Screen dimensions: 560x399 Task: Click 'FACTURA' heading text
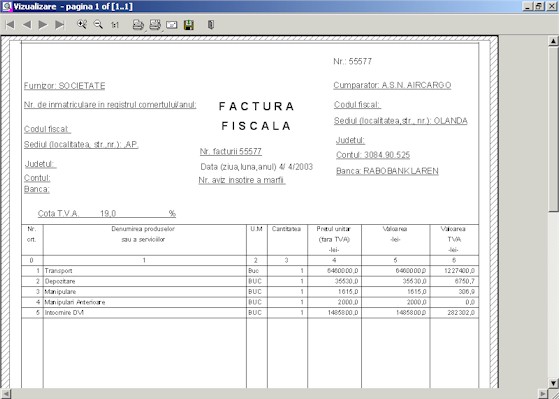pos(256,106)
